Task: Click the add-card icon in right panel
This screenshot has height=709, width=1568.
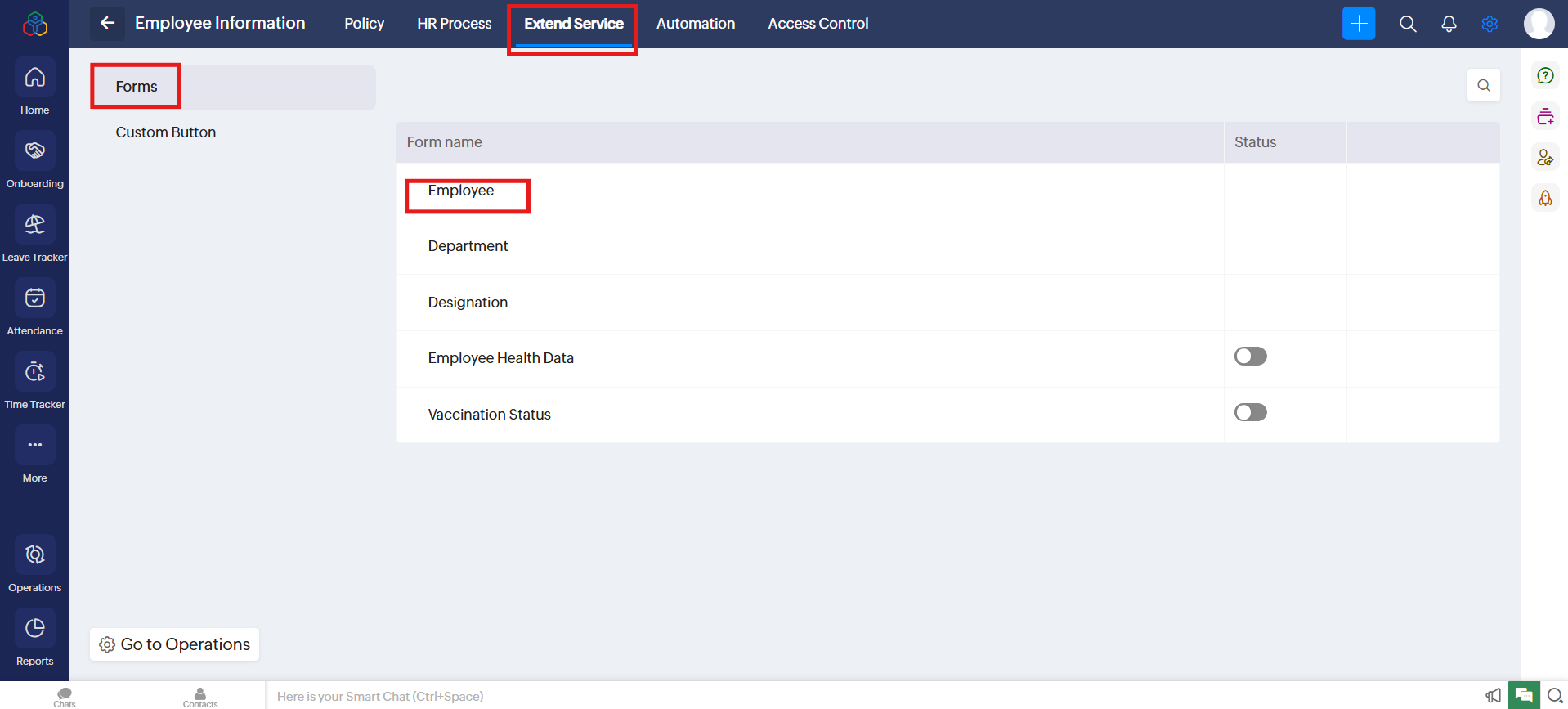Action: [1545, 116]
